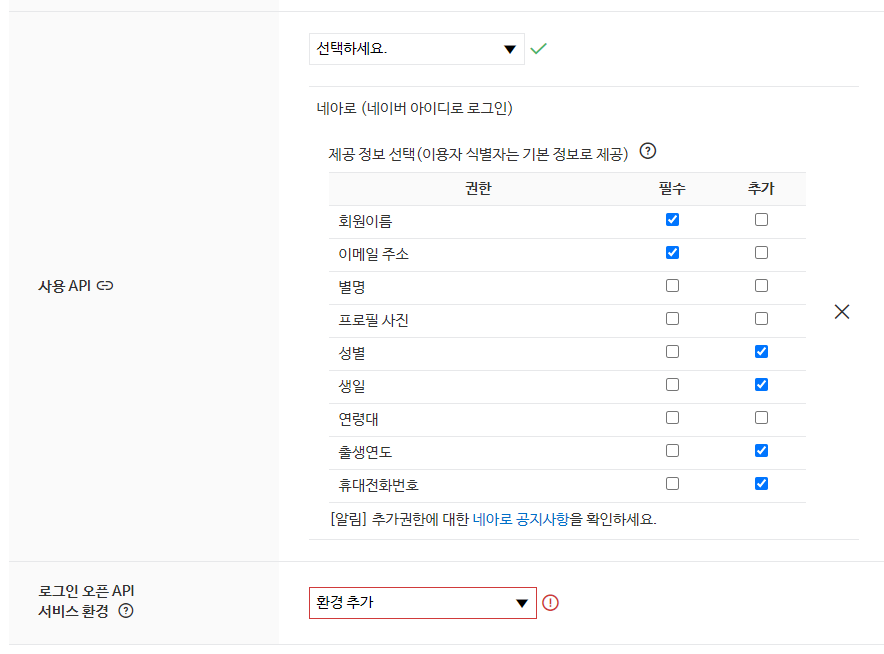Click the 추가 column header
884x654 pixels.
pos(761,188)
